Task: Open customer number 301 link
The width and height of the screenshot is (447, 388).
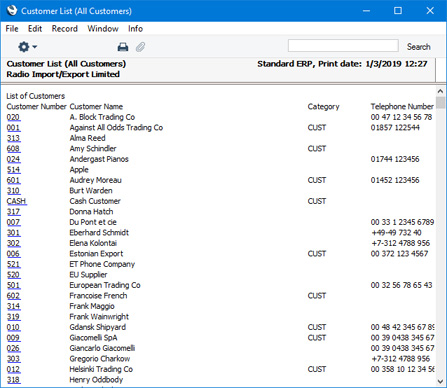Action: click(x=13, y=233)
